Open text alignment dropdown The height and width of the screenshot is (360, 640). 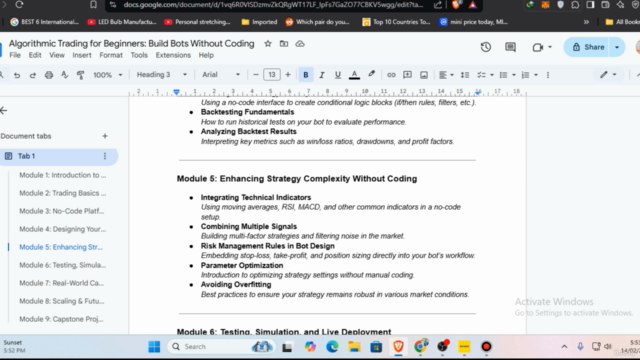pos(446,75)
